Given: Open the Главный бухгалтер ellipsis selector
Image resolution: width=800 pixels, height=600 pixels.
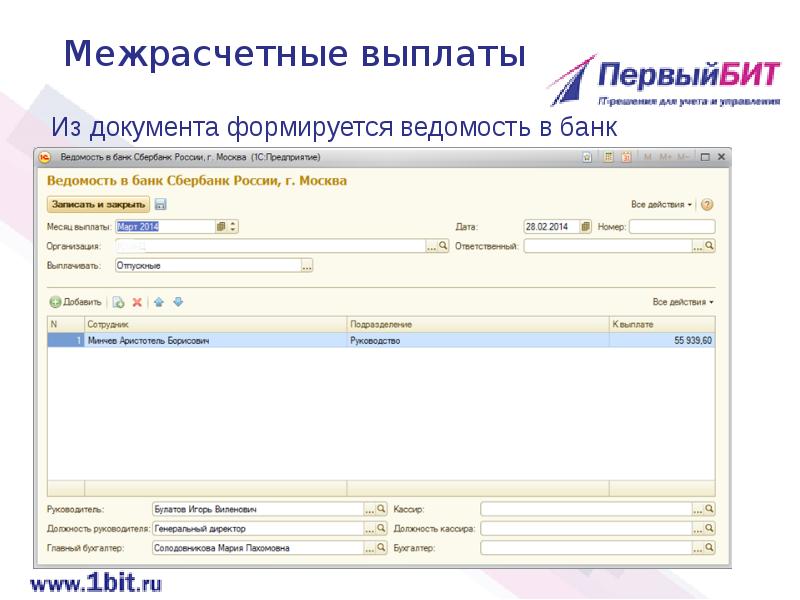Looking at the screenshot, I should [370, 546].
